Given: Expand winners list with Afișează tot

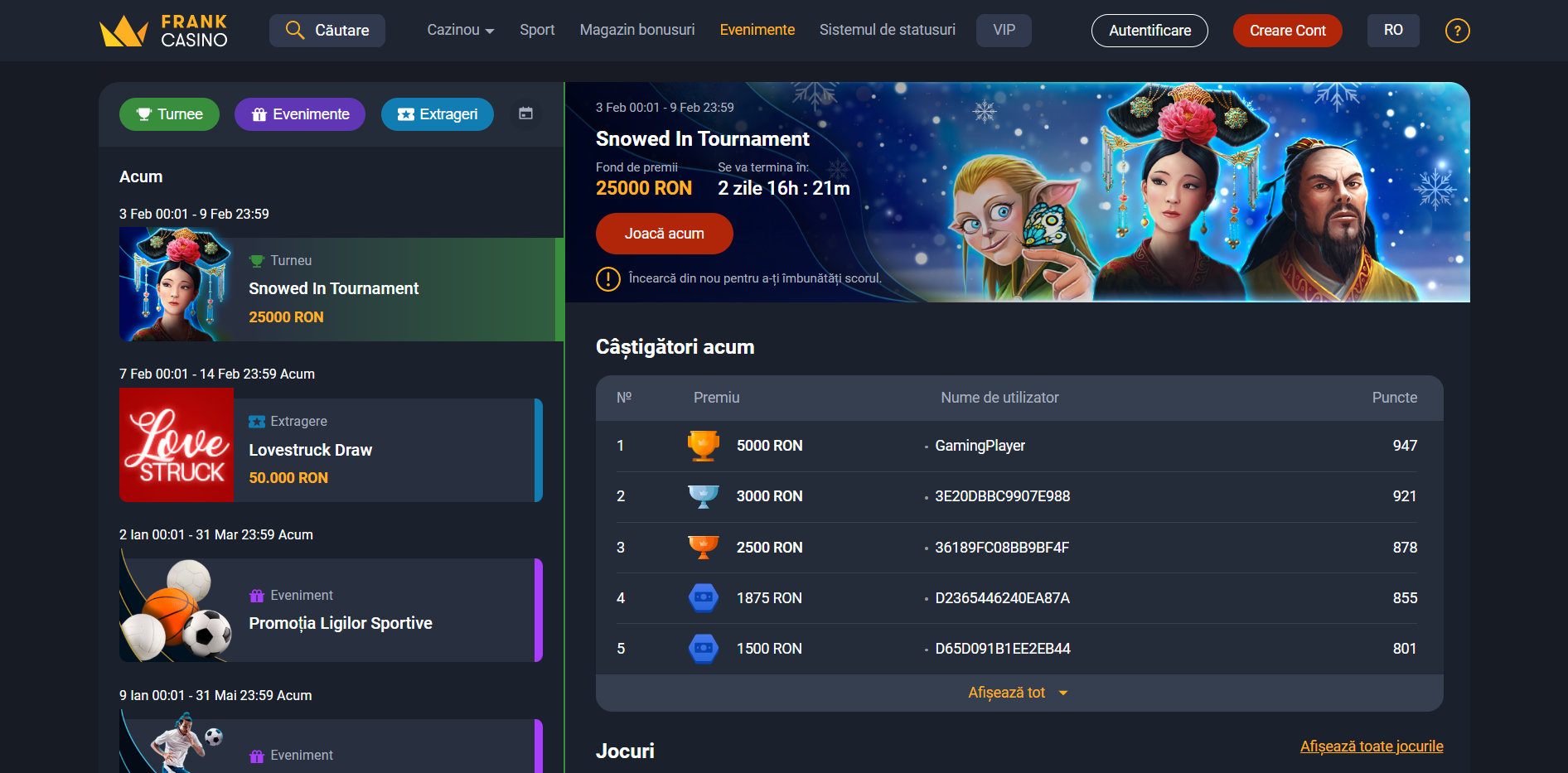Looking at the screenshot, I should [1019, 693].
